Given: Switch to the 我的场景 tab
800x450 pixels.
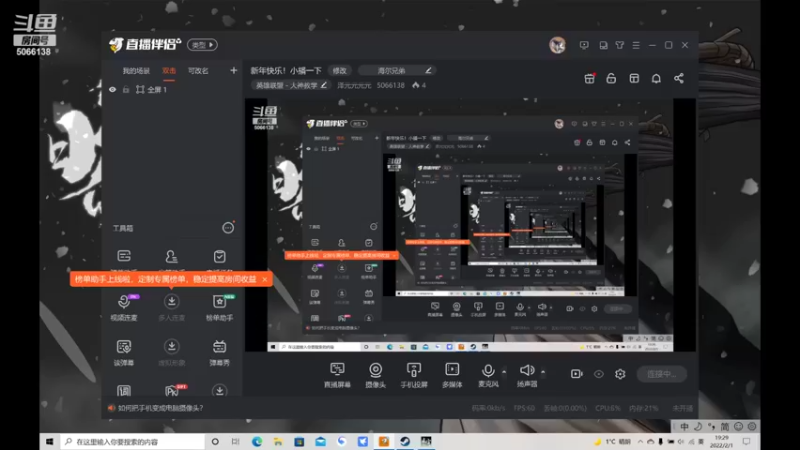Looking at the screenshot, I should 136,71.
